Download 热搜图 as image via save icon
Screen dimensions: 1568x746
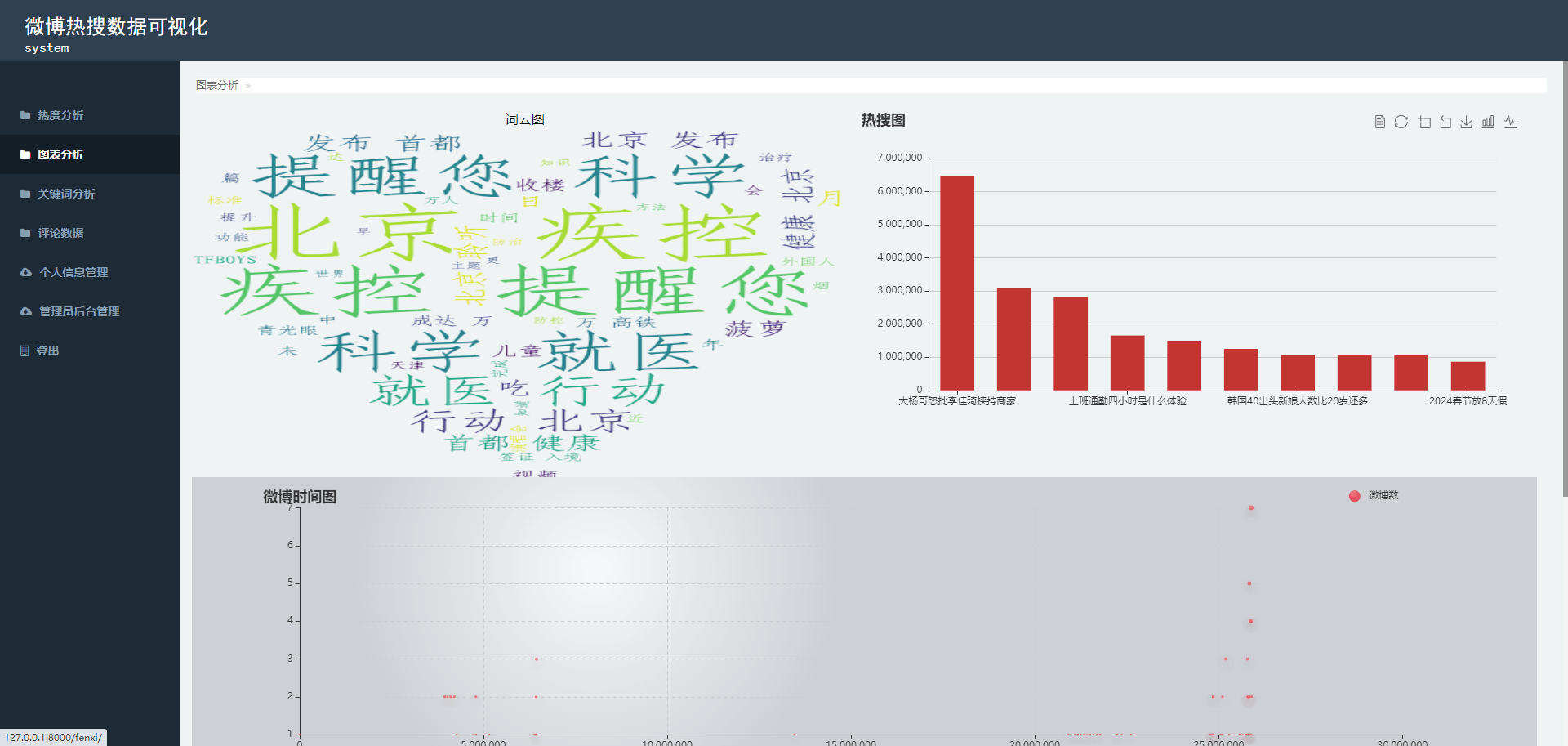1467,122
